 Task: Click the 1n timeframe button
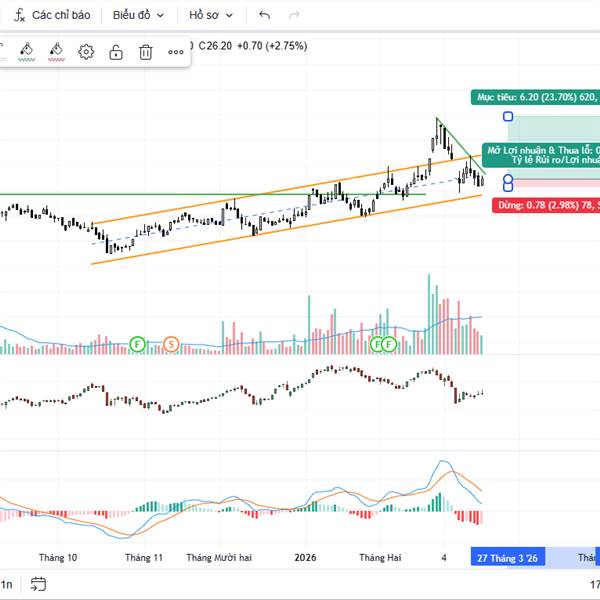[6, 584]
